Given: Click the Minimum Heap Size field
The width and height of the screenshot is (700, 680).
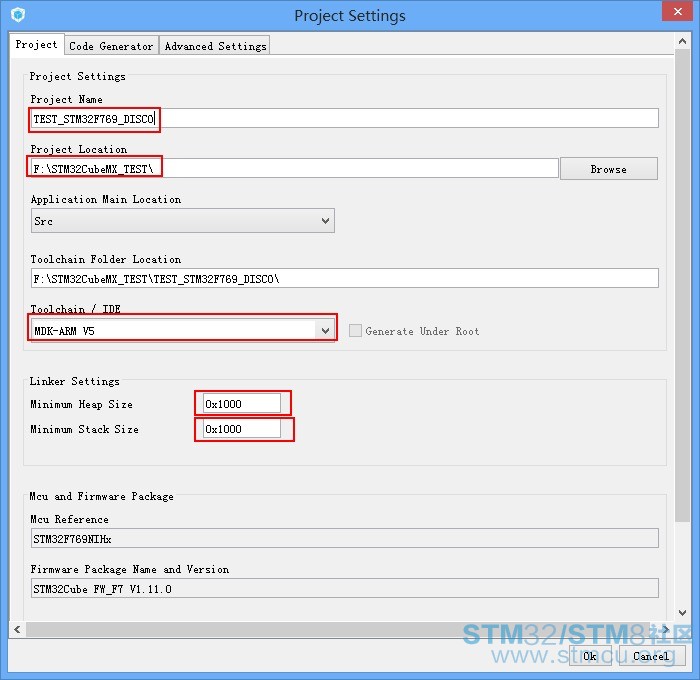Looking at the screenshot, I should coord(242,404).
